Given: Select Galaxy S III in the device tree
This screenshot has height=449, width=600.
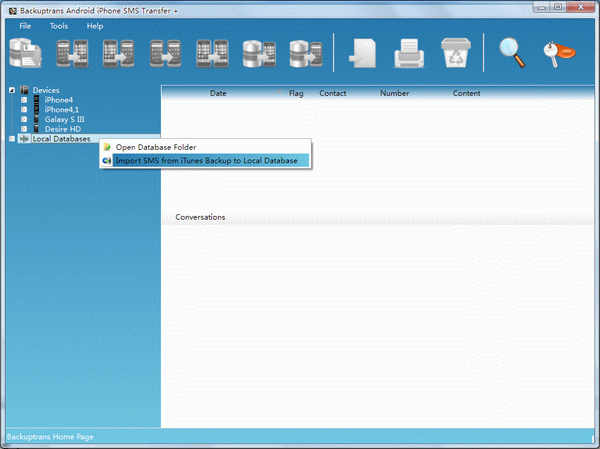Looking at the screenshot, I should coord(64,119).
